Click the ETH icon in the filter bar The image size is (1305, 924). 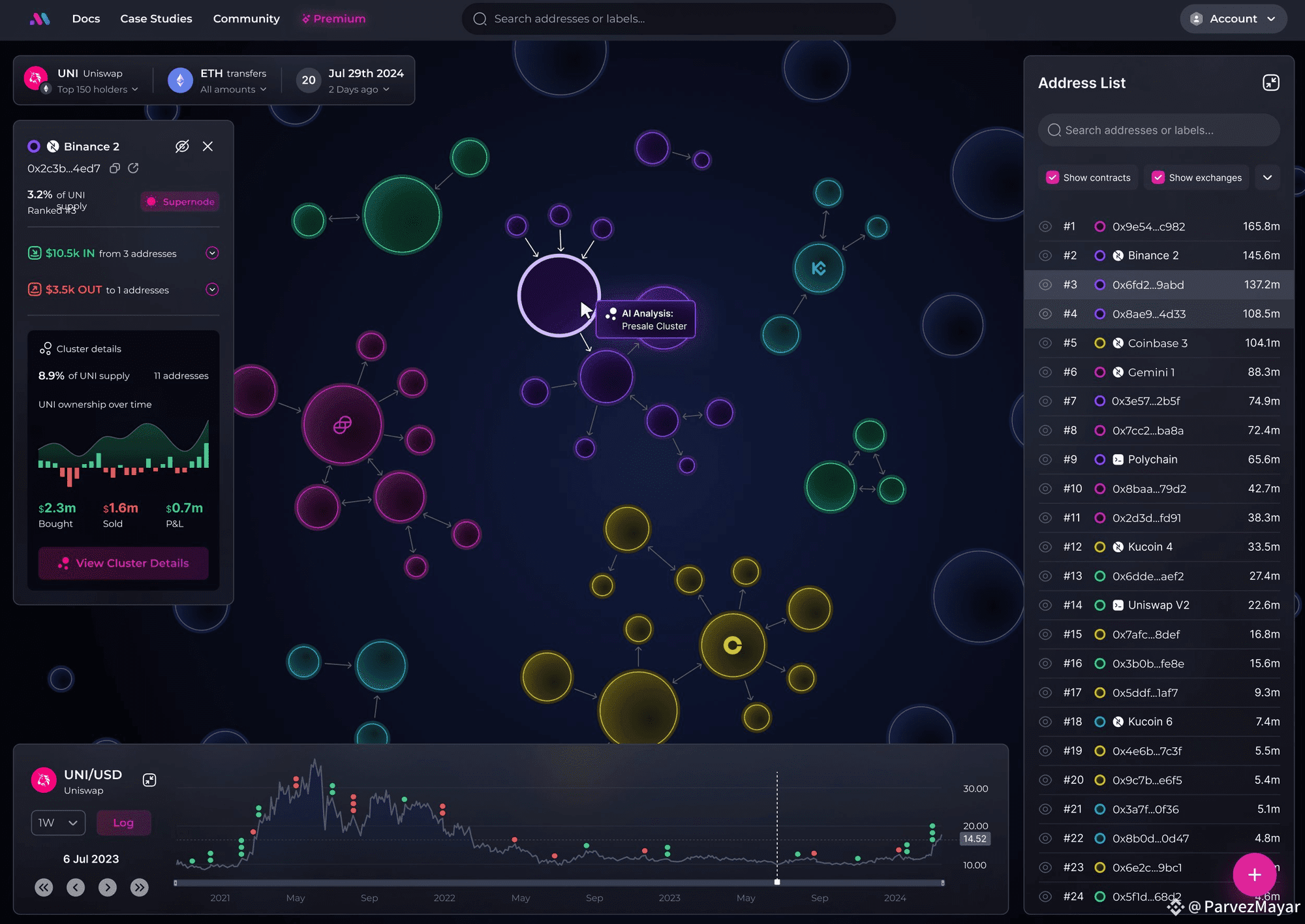click(x=180, y=80)
